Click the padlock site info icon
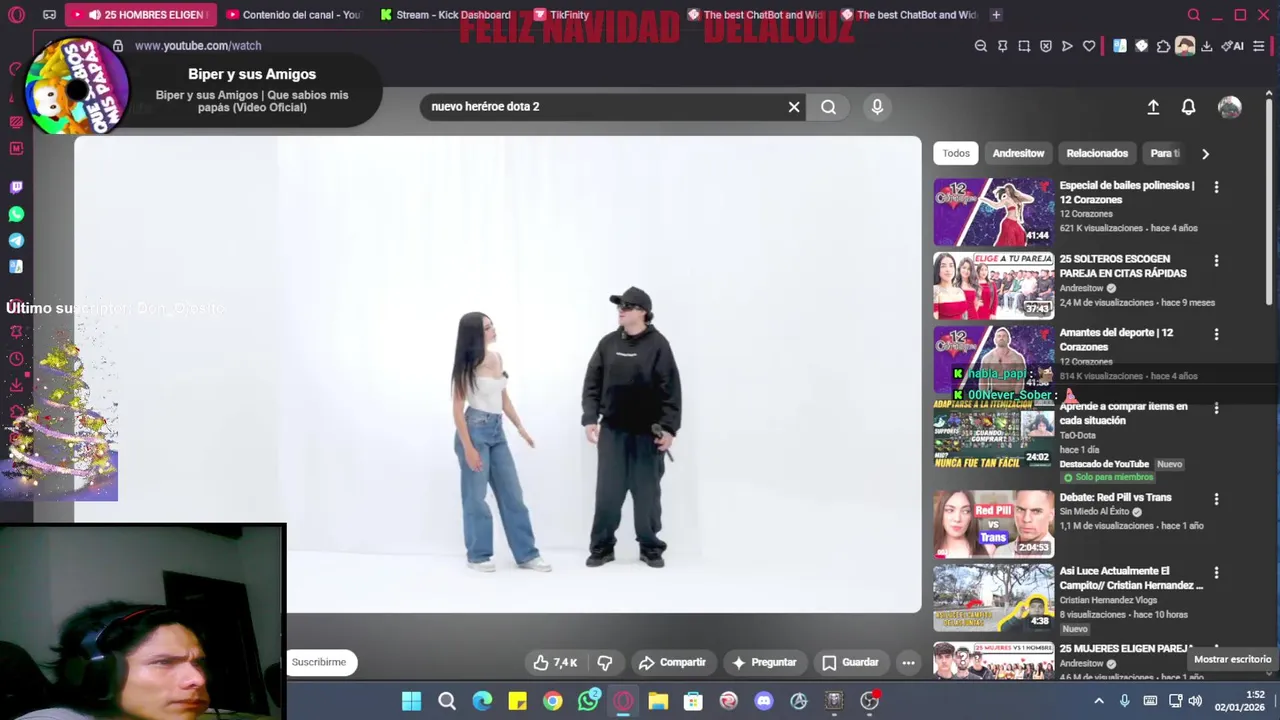 point(118,46)
